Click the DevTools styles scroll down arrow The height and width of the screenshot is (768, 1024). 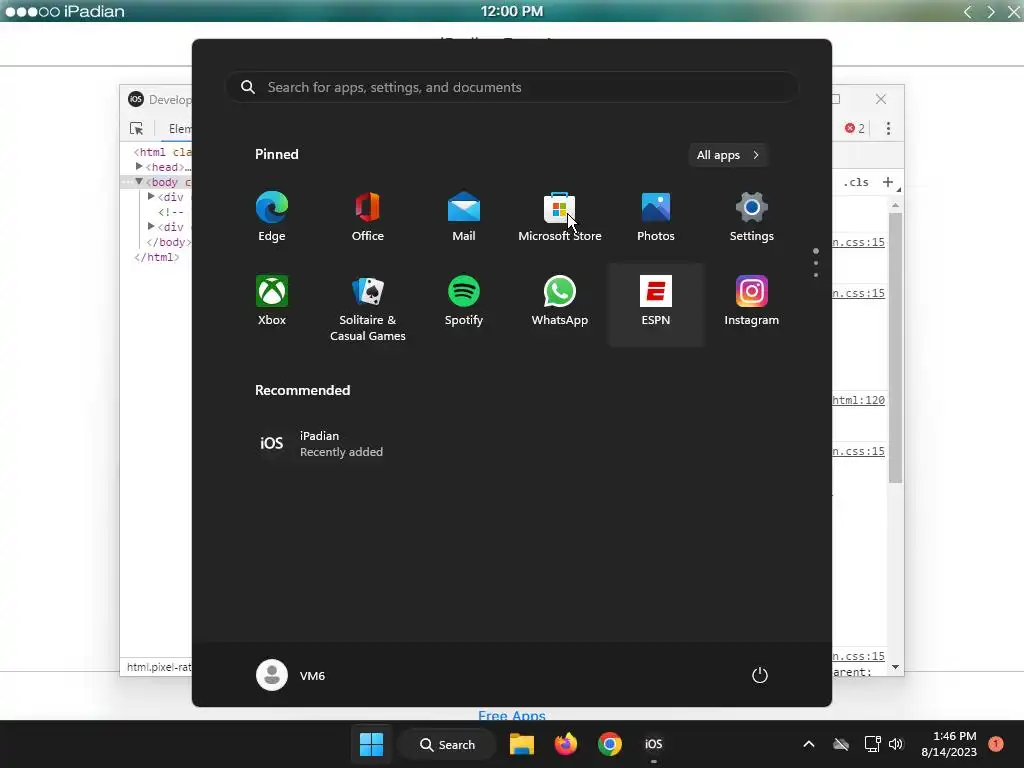(x=895, y=667)
